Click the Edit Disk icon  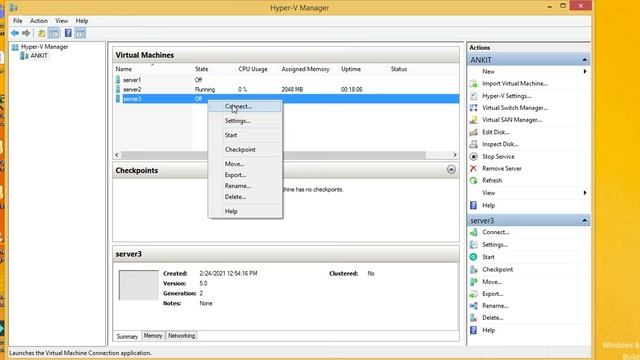pyautogui.click(x=473, y=132)
